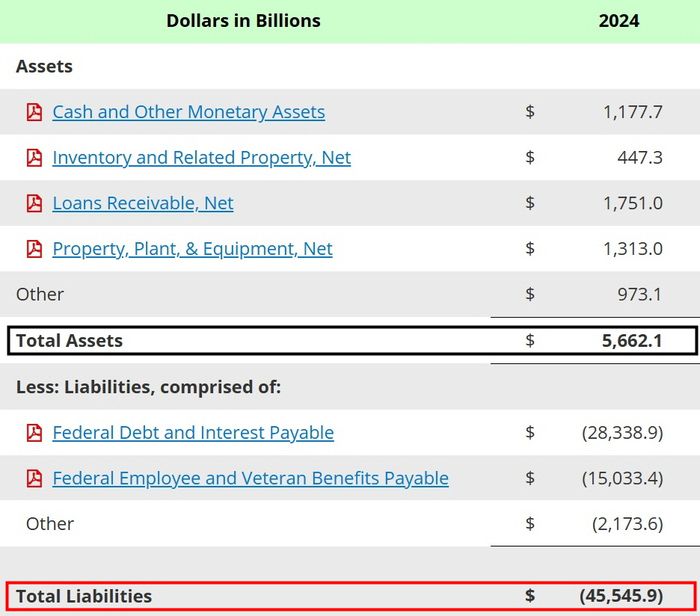
Task: Click the 5,662.1 total assets value
Action: [632, 341]
